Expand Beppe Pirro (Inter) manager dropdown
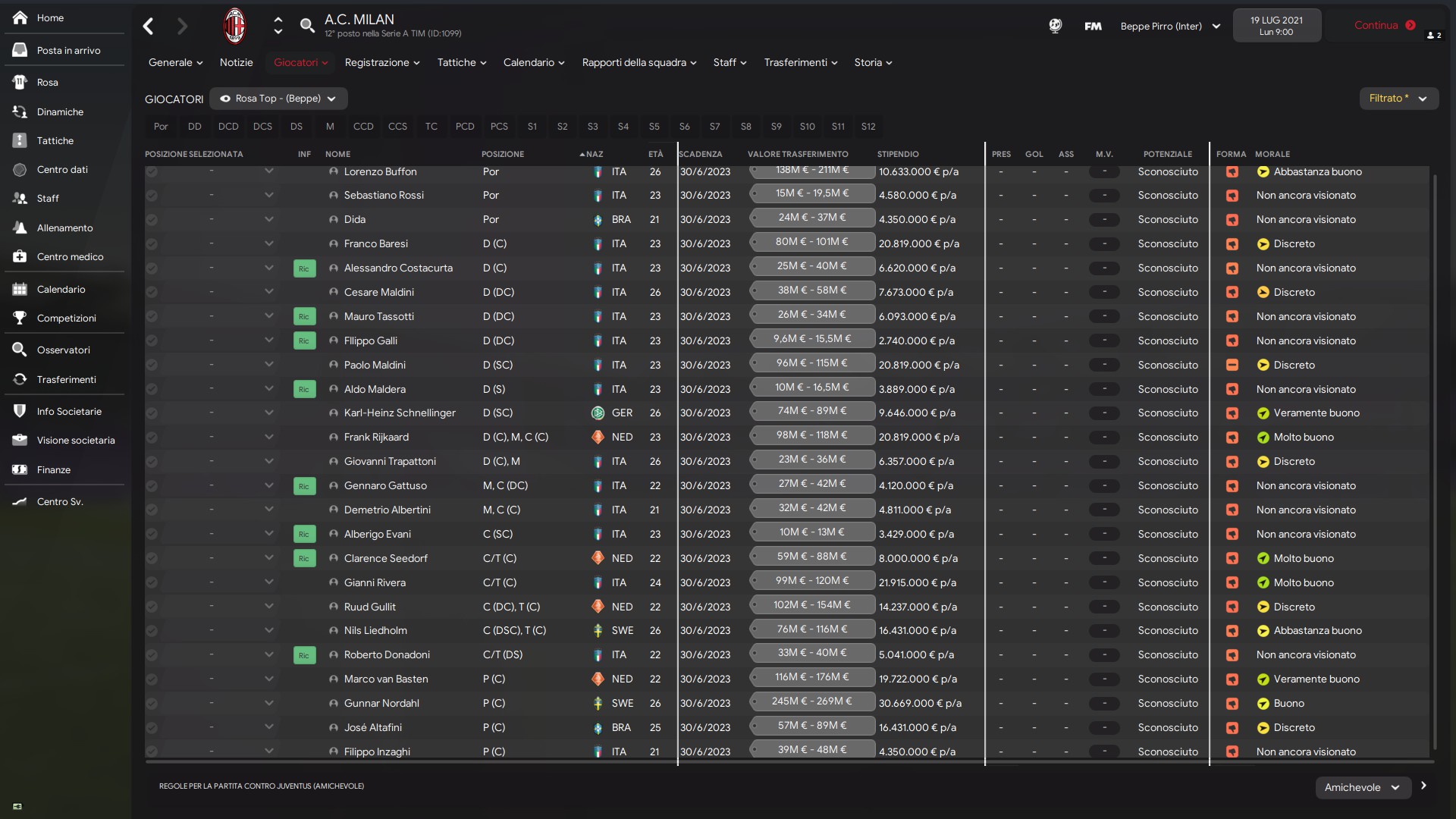1456x819 pixels. coord(1171,26)
